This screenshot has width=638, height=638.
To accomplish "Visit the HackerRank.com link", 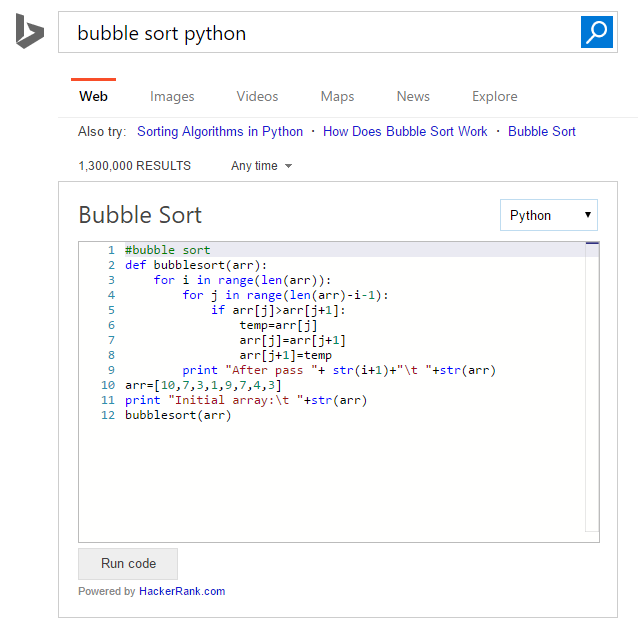I will tap(182, 591).
